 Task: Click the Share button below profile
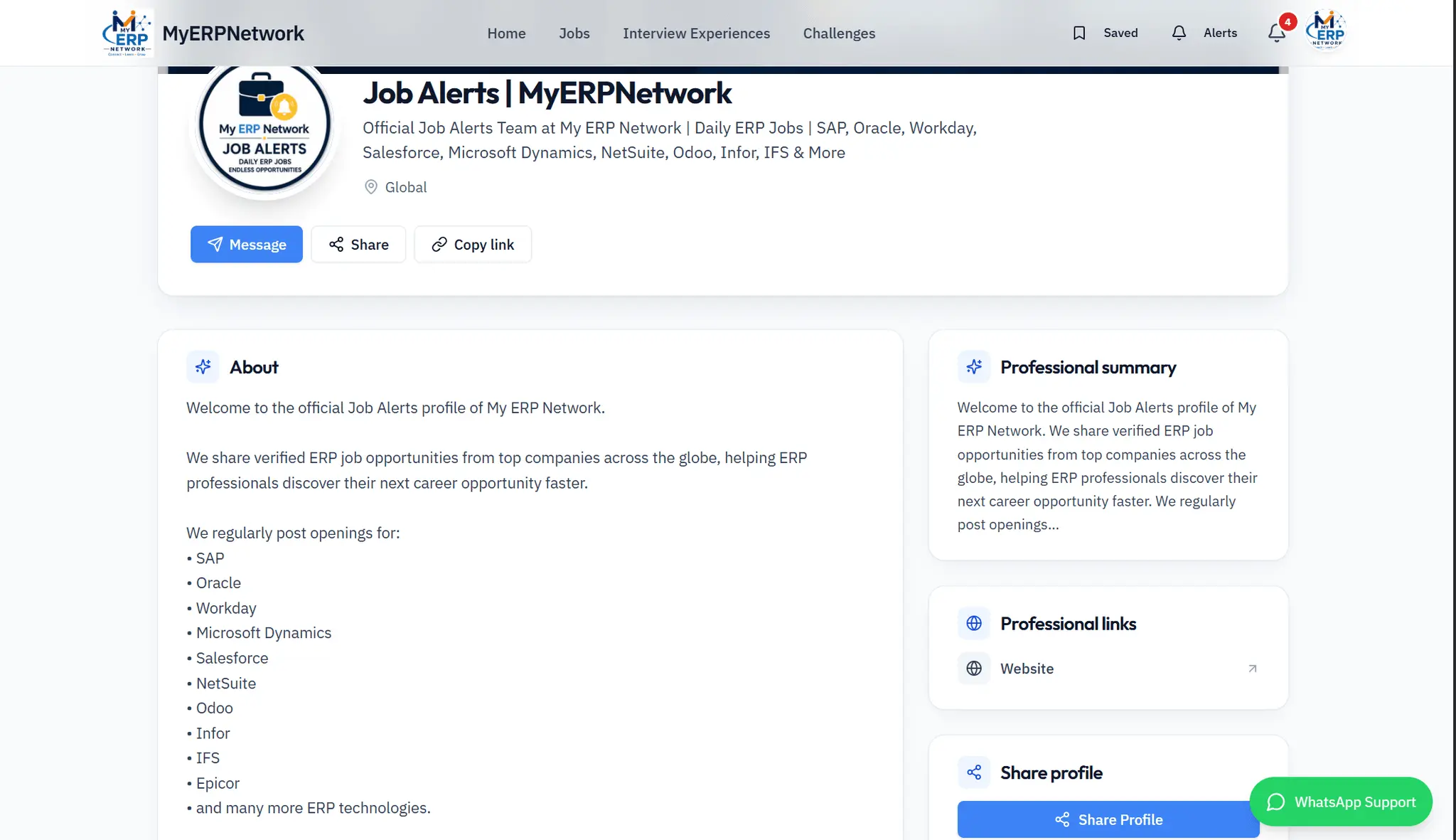[358, 245]
